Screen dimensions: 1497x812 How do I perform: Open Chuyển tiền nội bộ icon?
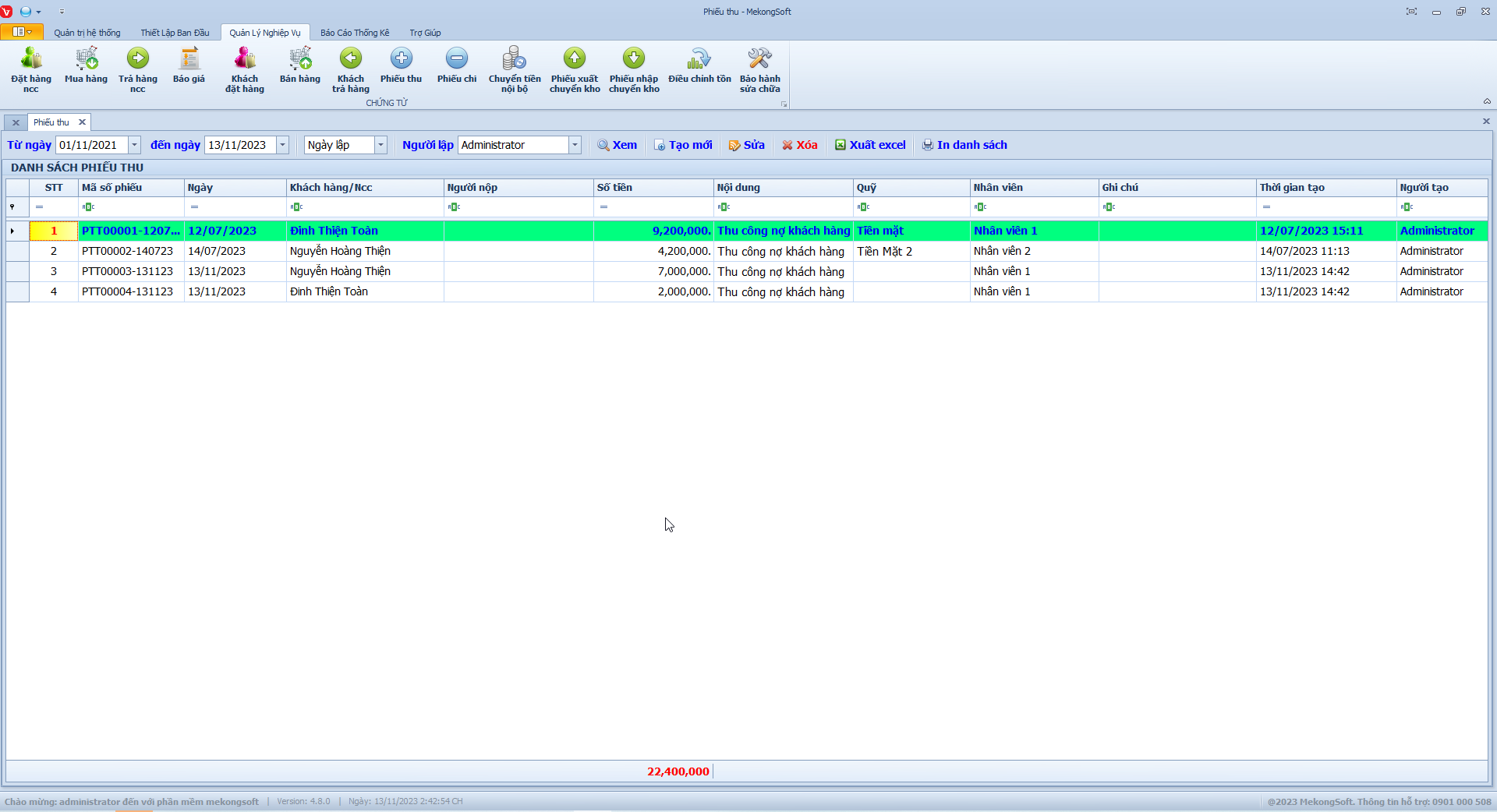pos(514,60)
